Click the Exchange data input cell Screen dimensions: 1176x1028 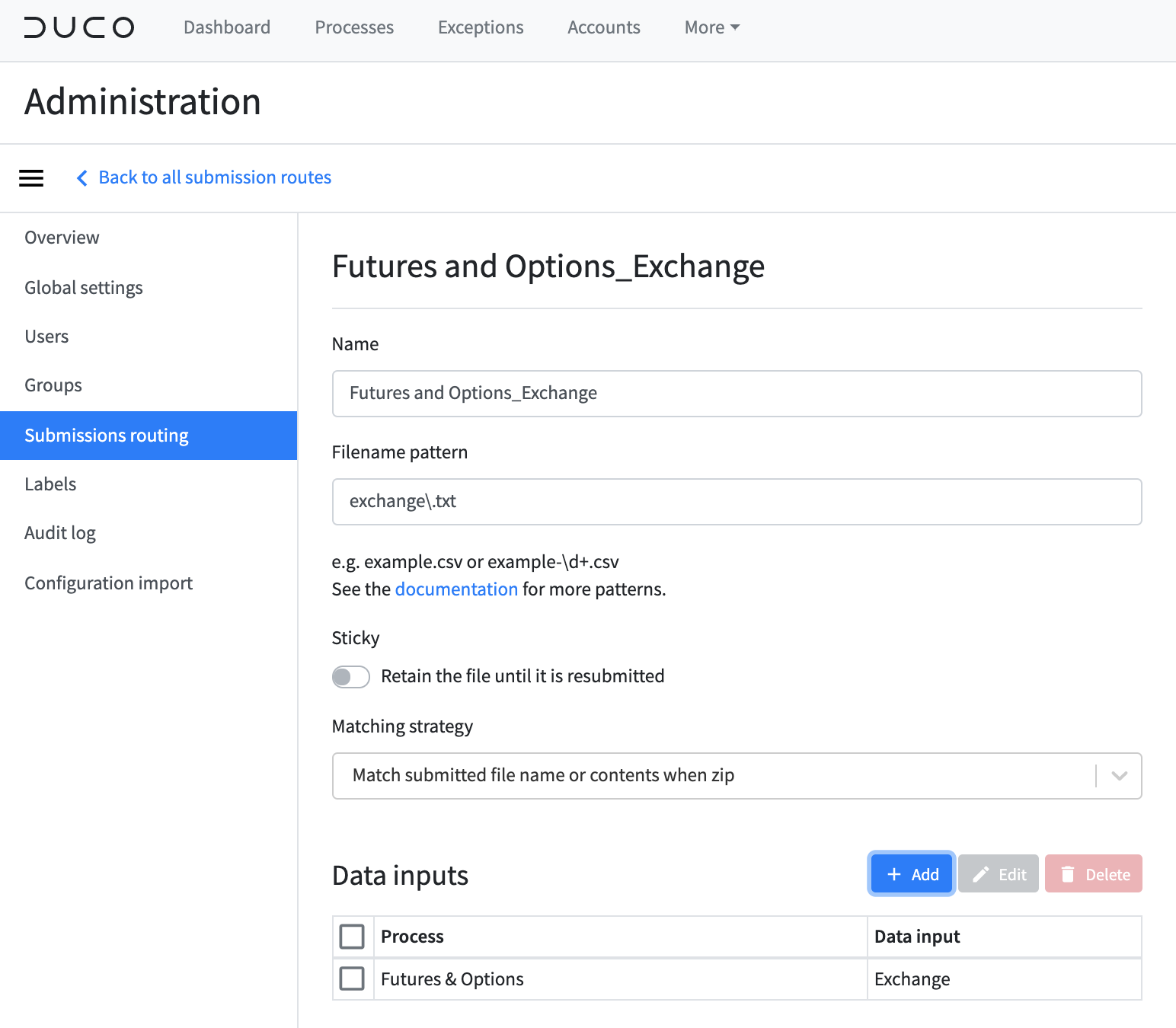click(x=1005, y=979)
